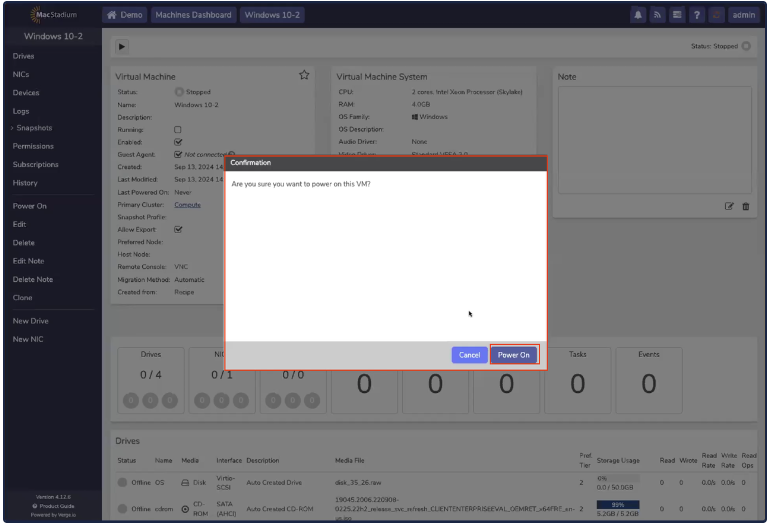
Task: Click the cdrom storage usage bar
Action: [x=617, y=506]
